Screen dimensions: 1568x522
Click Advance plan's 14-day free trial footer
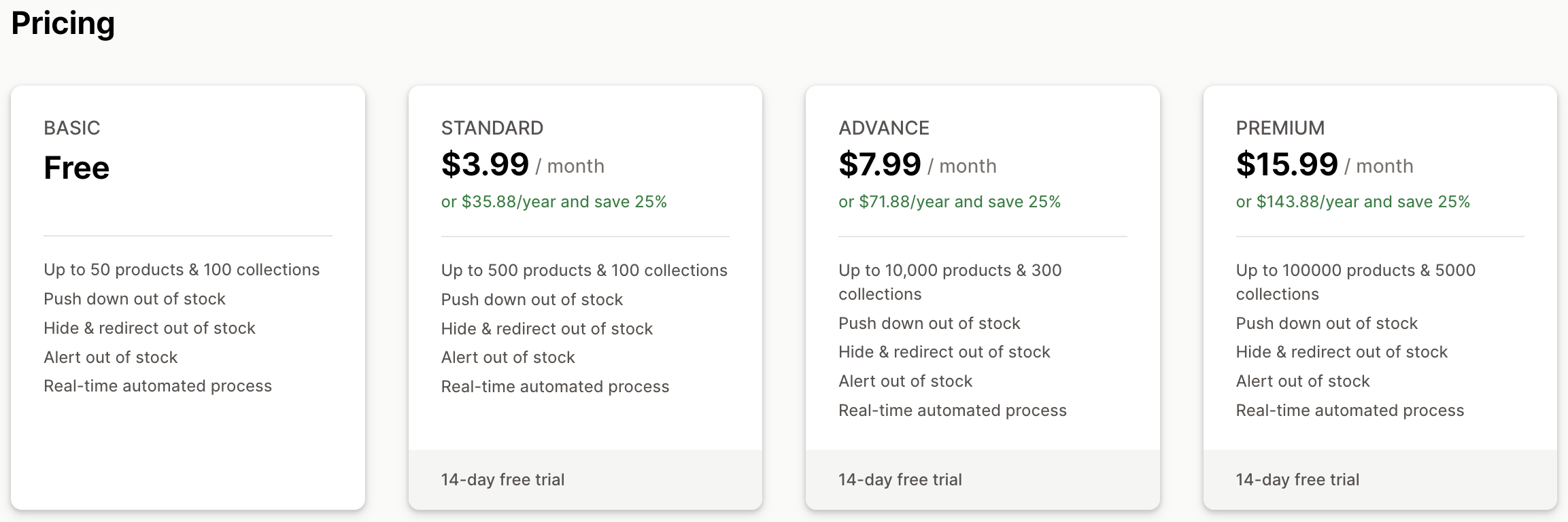click(983, 480)
